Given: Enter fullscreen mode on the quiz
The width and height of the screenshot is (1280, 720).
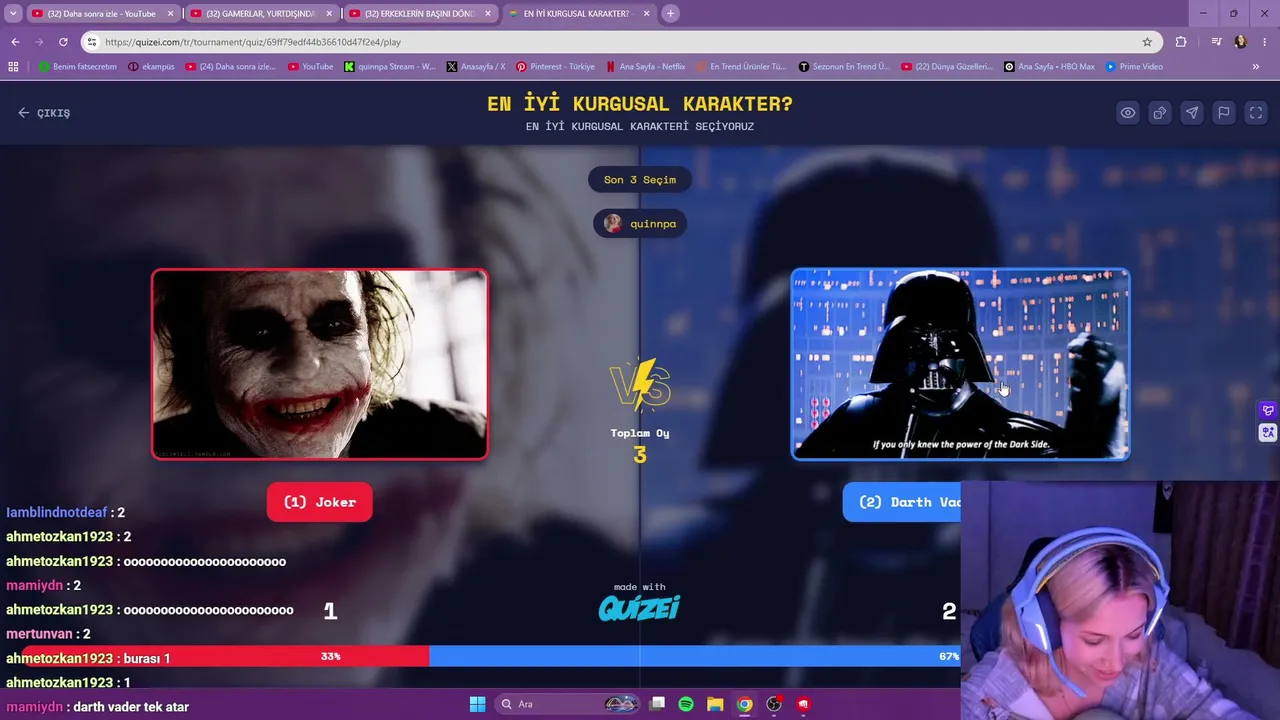Looking at the screenshot, I should [1256, 113].
